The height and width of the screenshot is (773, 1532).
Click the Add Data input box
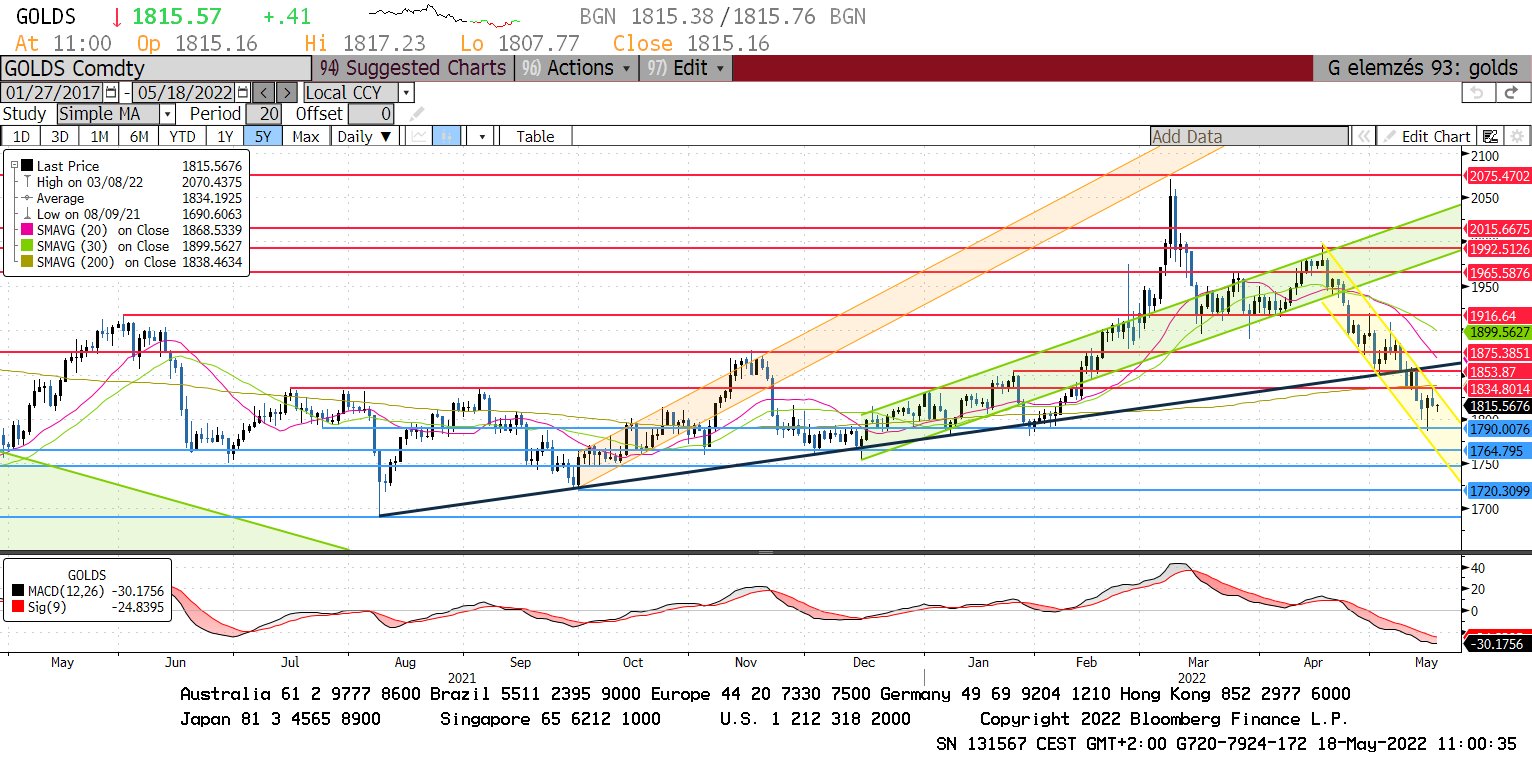[1249, 137]
